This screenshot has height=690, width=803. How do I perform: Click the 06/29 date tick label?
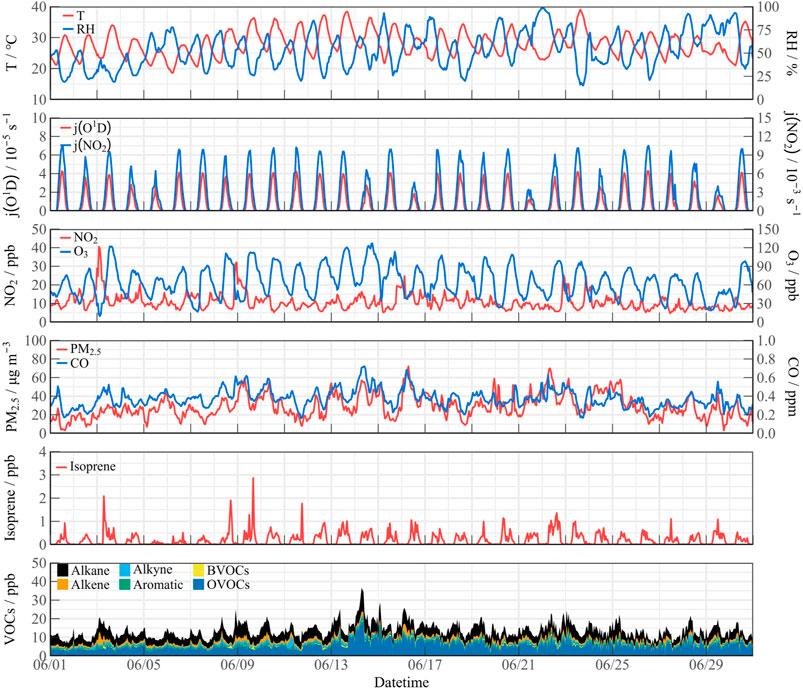(706, 665)
